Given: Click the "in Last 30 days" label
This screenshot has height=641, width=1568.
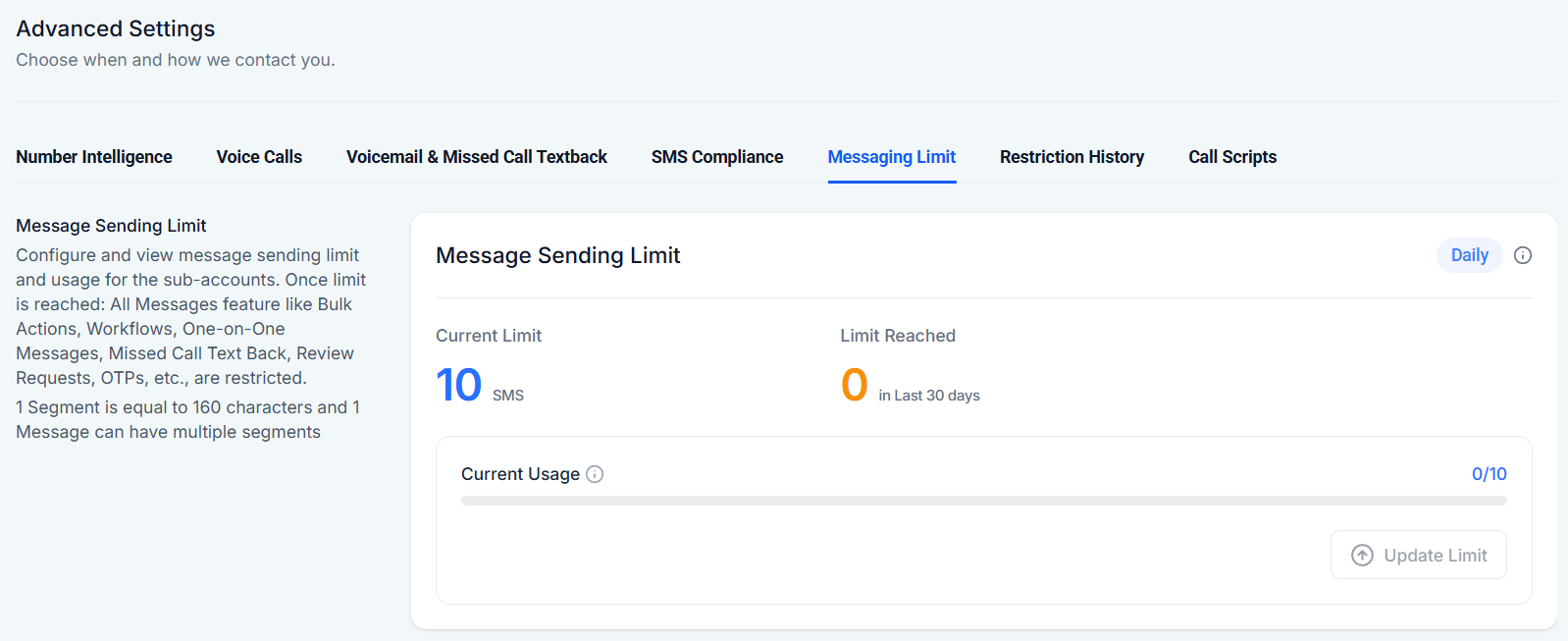Looking at the screenshot, I should click(929, 396).
